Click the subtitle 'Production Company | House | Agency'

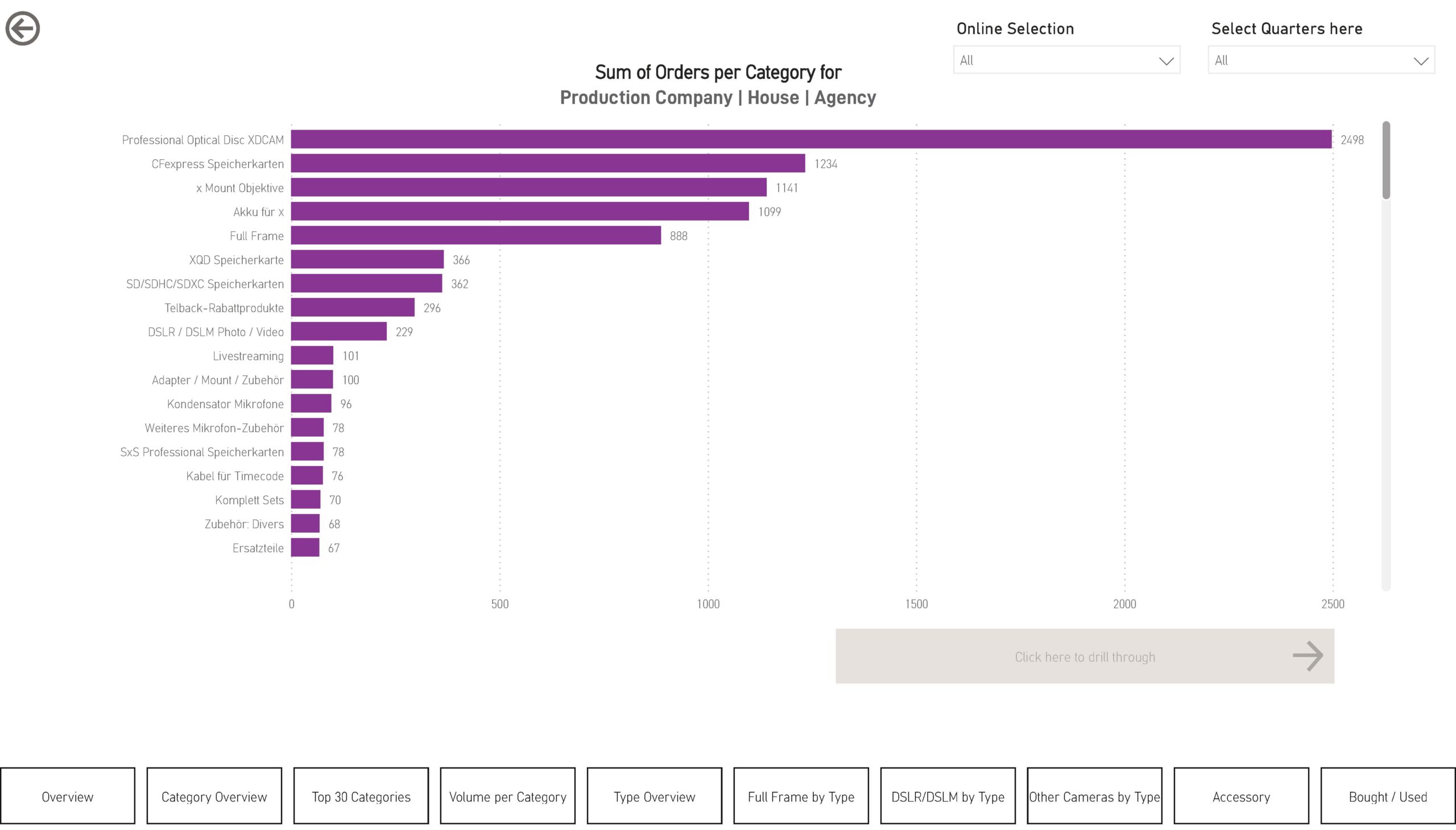tap(718, 97)
